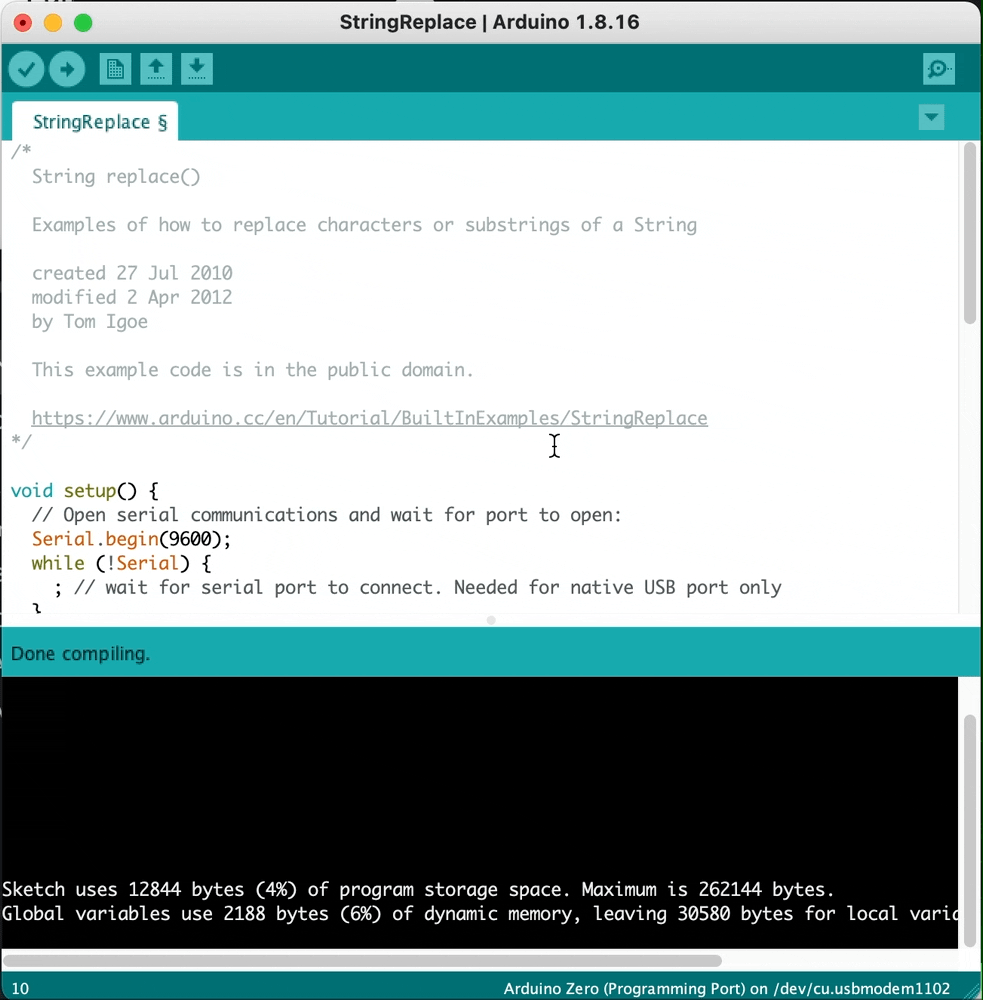Click on 'void setup() {' code line
This screenshot has width=983, height=1000.
pyautogui.click(x=85, y=491)
